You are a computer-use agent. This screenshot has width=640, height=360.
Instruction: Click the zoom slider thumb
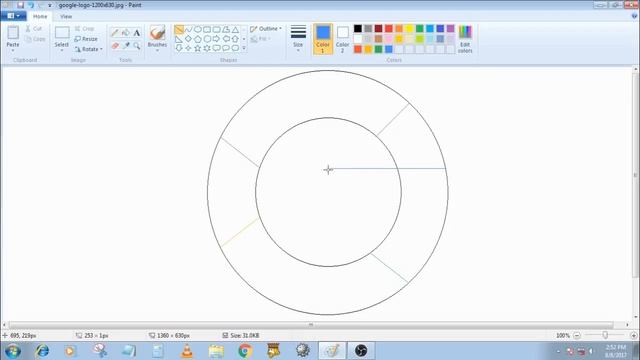coord(605,335)
